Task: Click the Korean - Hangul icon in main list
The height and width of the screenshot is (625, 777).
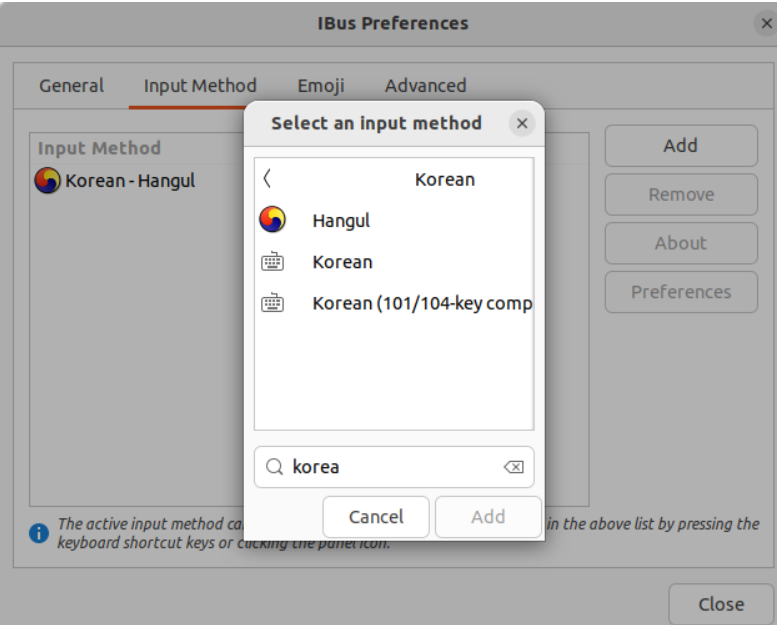Action: coord(47,180)
